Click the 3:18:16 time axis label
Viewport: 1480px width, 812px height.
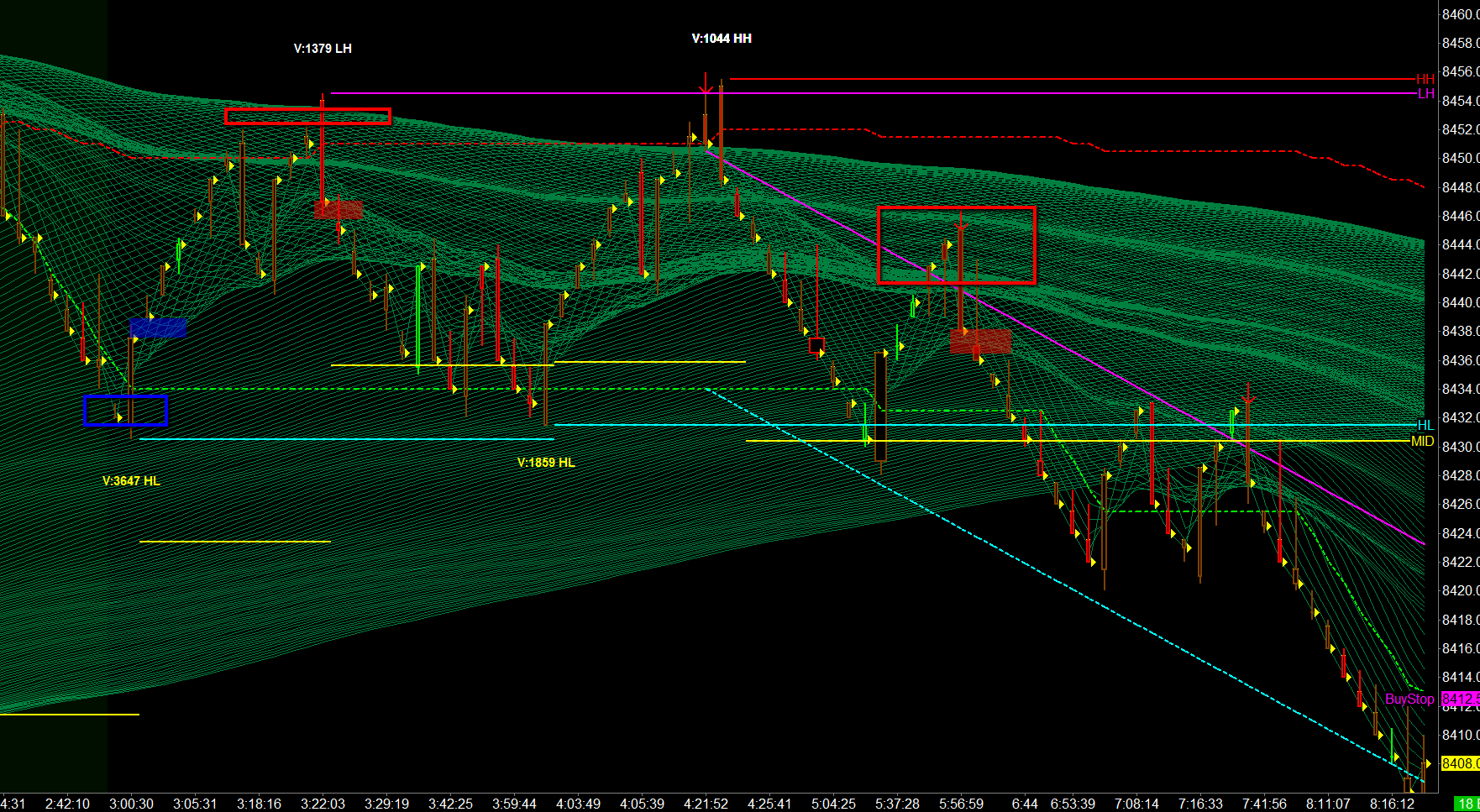tap(259, 804)
